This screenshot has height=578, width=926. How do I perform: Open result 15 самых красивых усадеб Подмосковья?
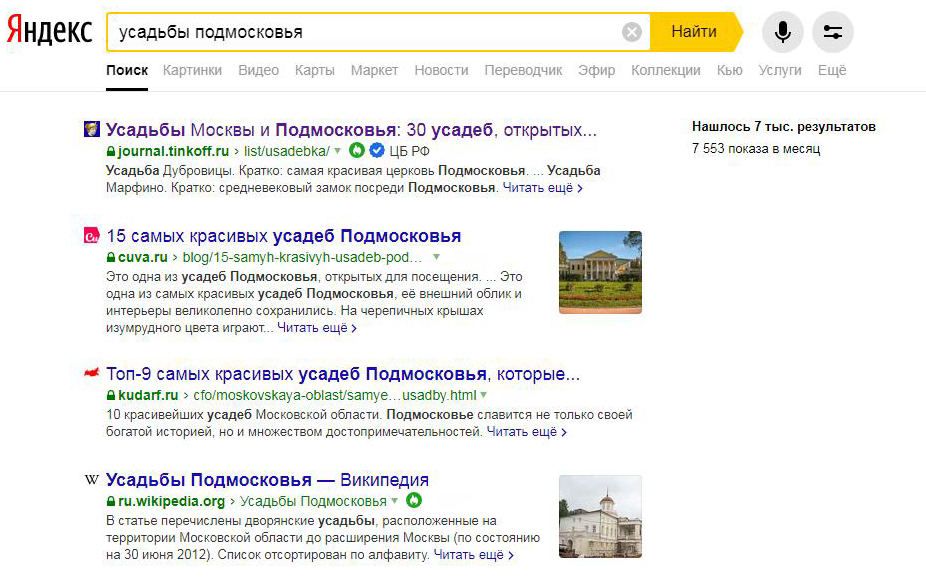(283, 236)
